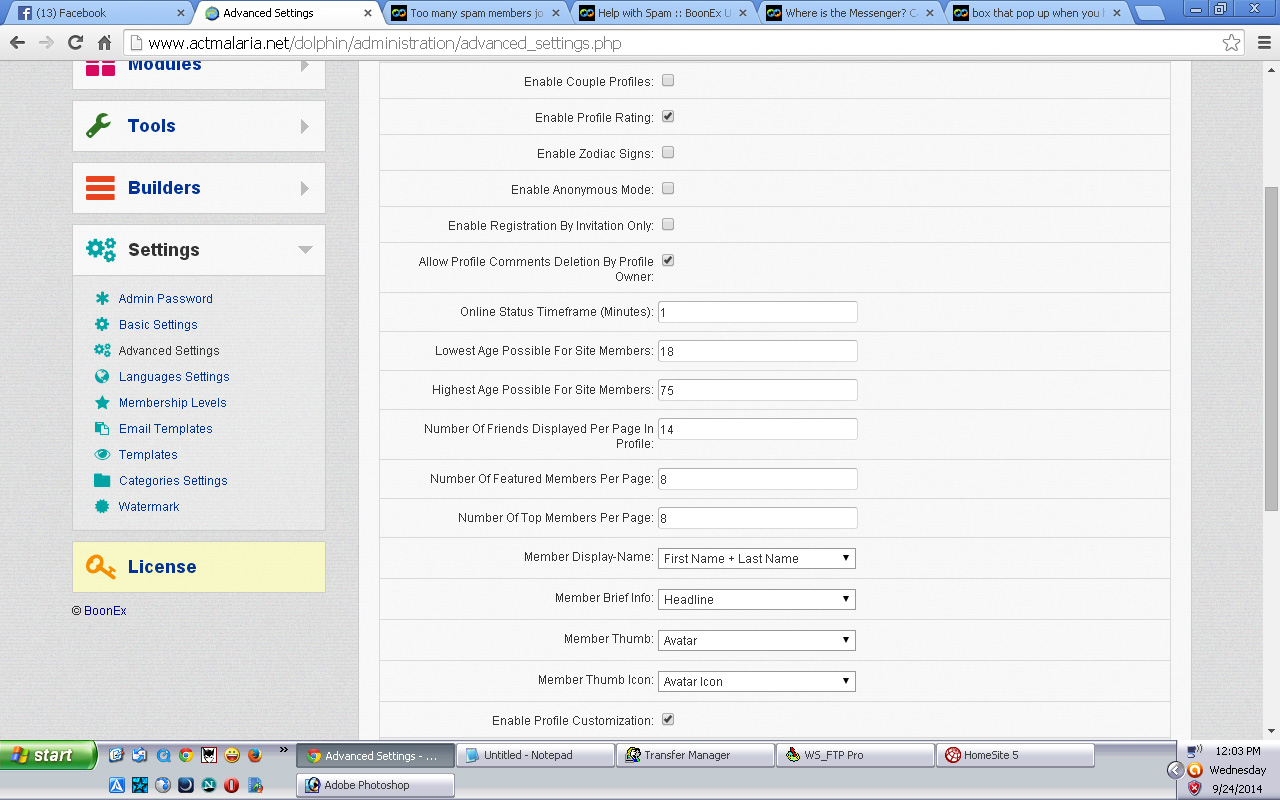Click the License key icon
This screenshot has height=800, width=1280.
tap(101, 567)
